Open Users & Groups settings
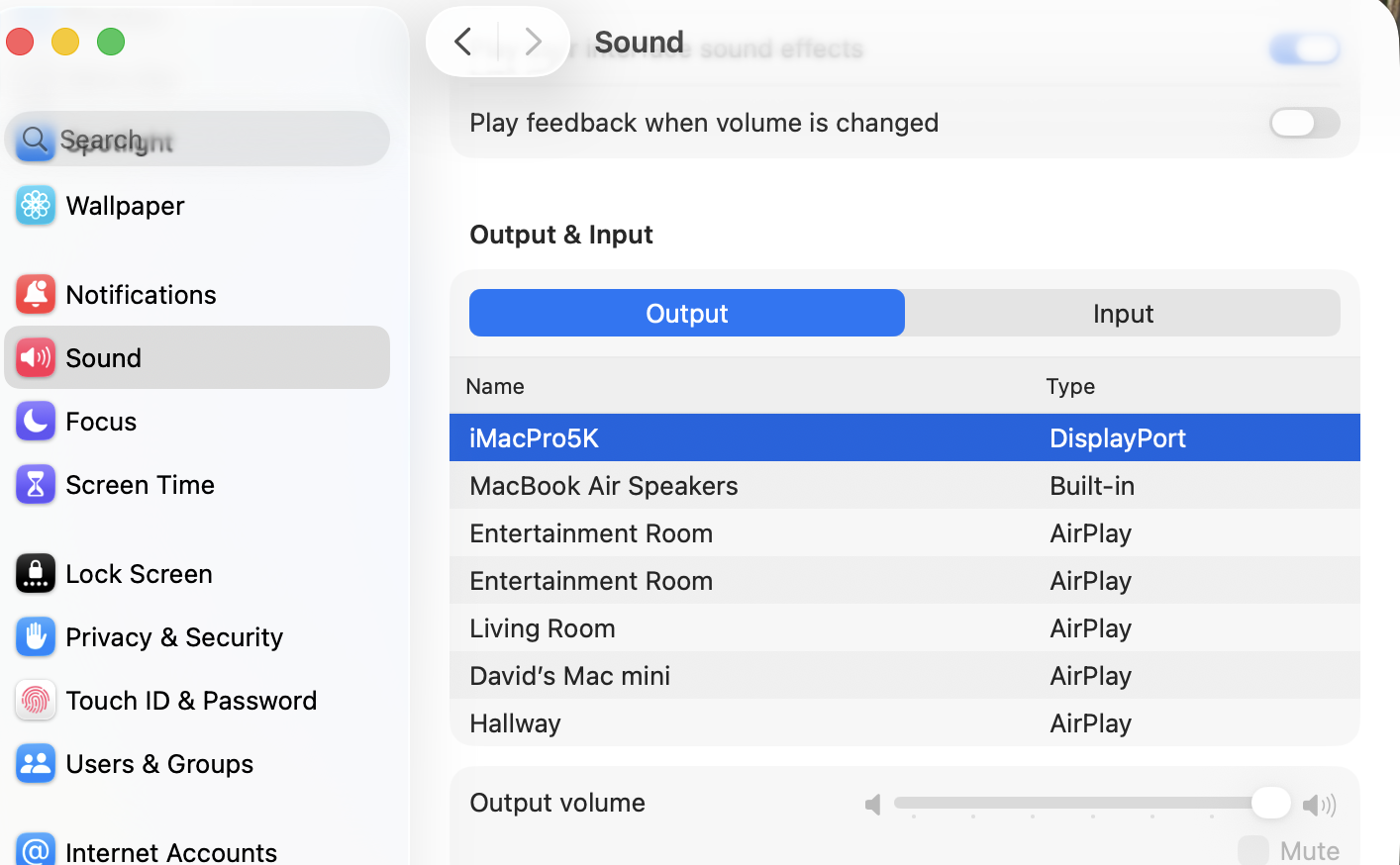 (x=197, y=764)
